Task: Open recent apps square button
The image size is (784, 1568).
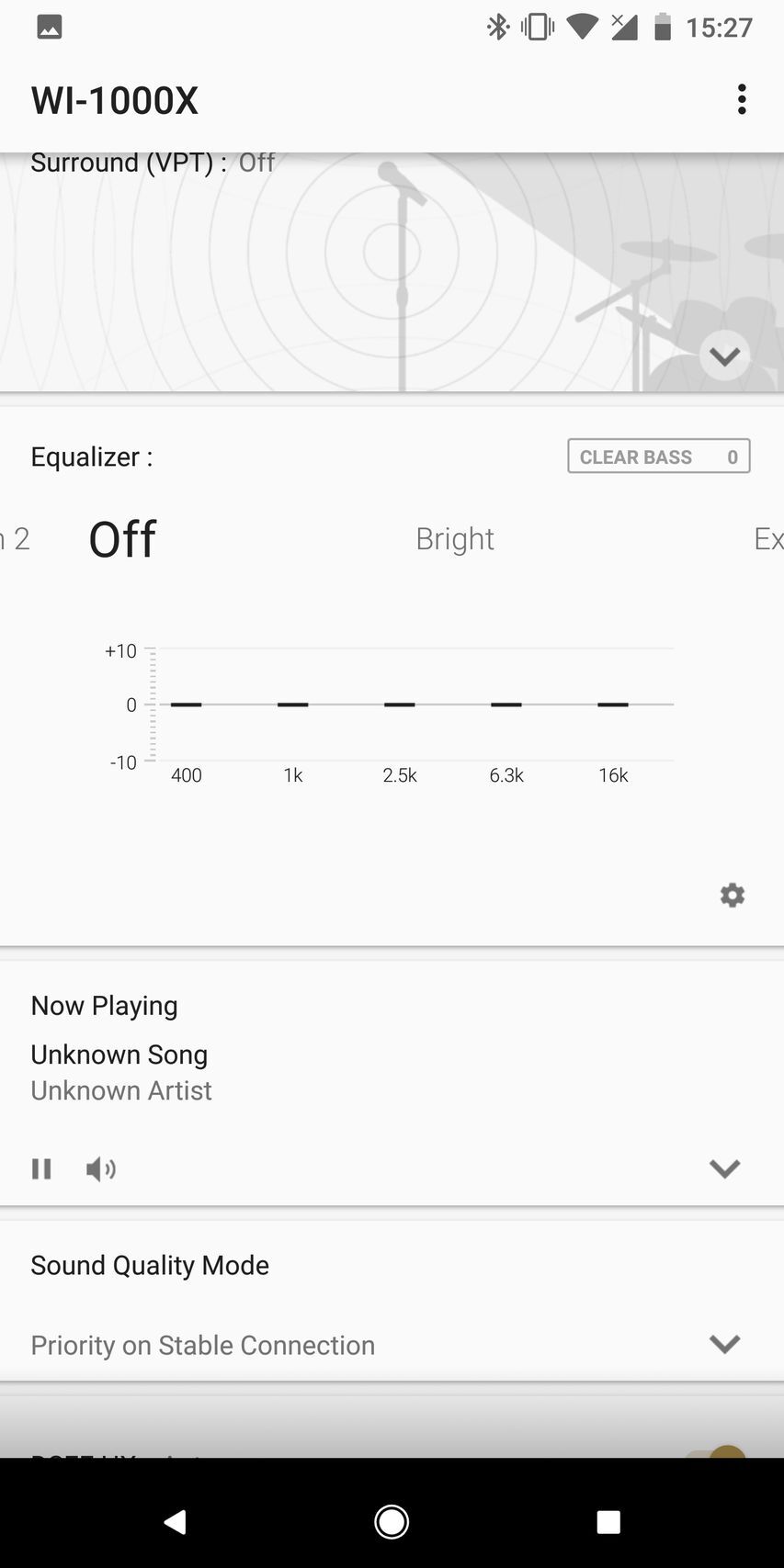Action: tap(608, 1521)
